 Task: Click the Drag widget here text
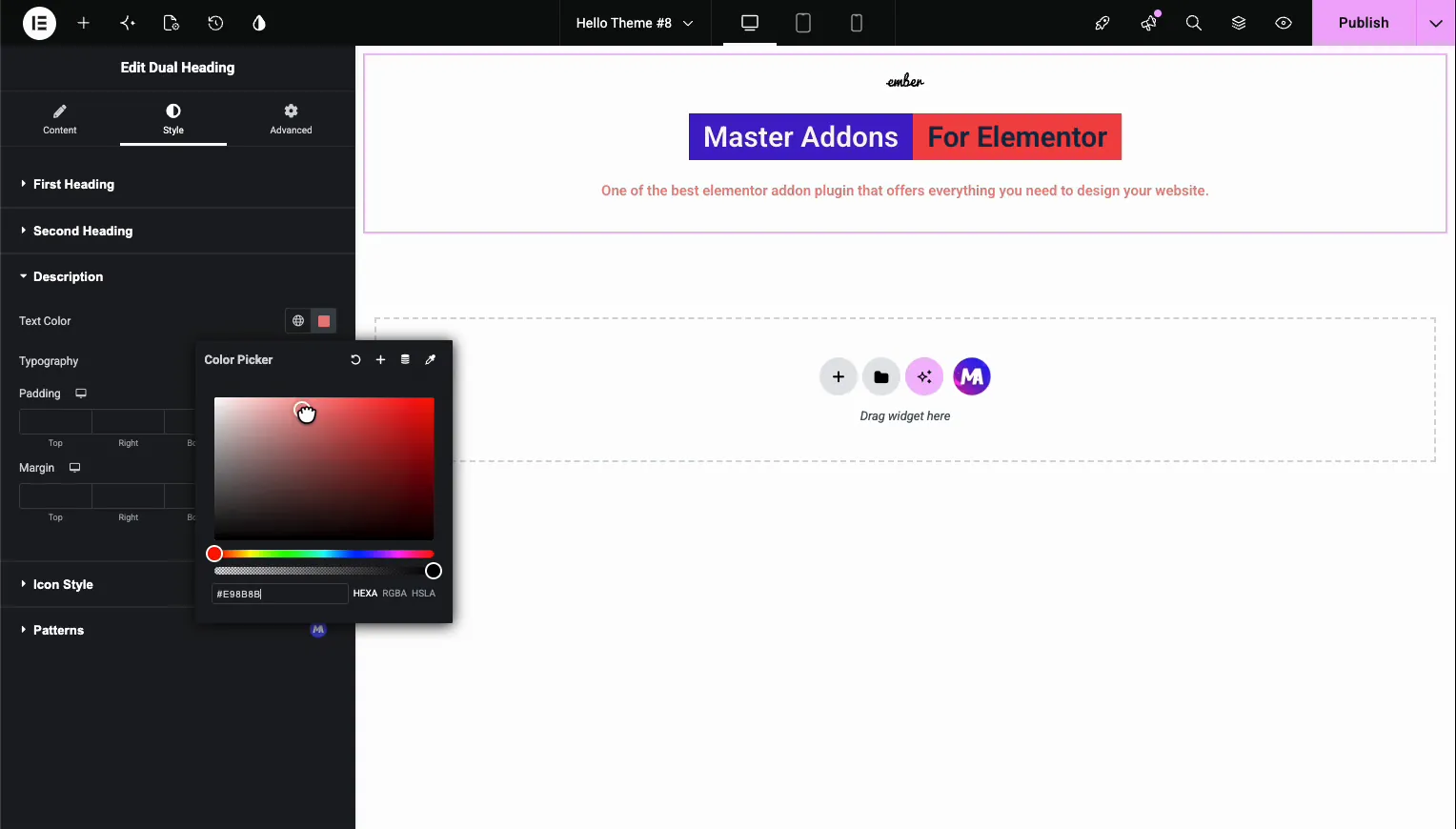tap(905, 416)
